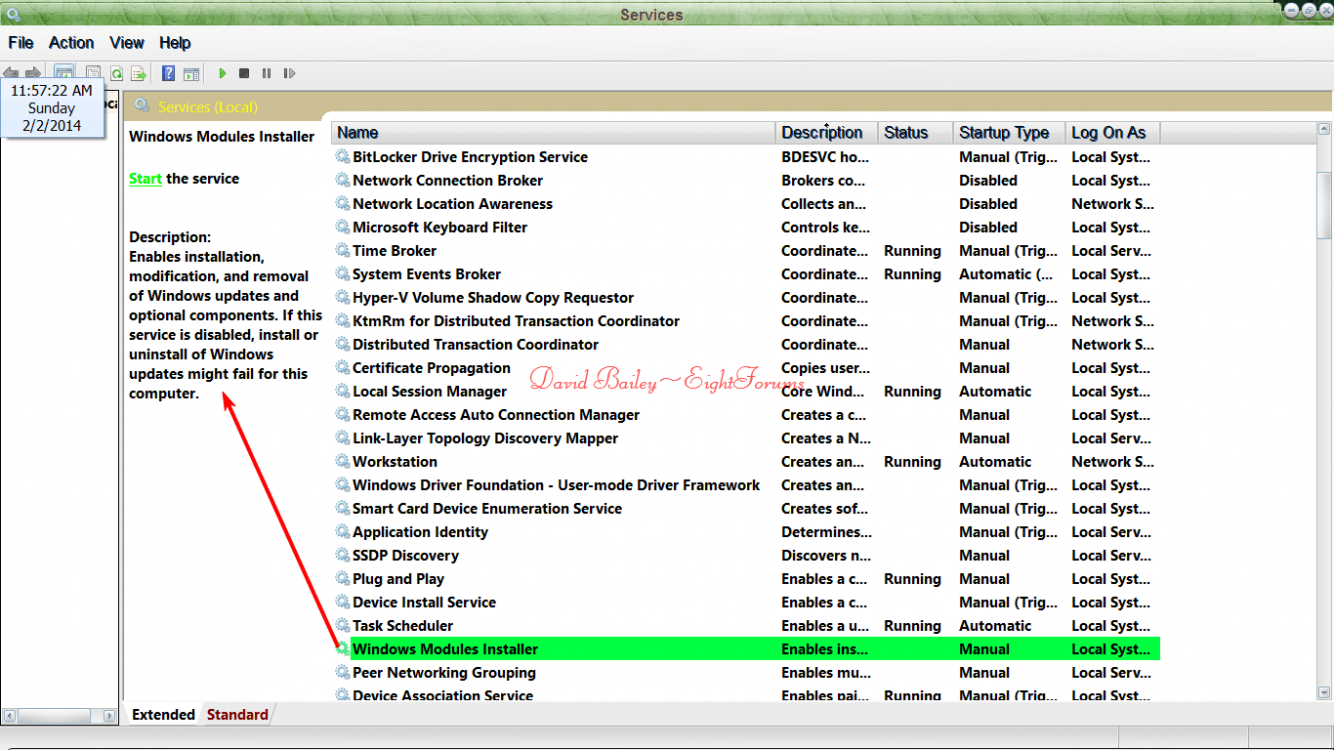Image resolution: width=1334 pixels, height=750 pixels.
Task: Click the Services window title-bar magnifier icon
Action: coord(13,14)
